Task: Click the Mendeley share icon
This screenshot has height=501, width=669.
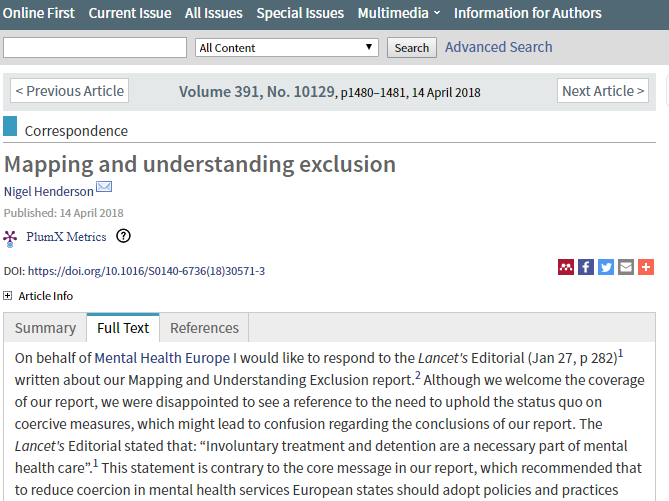Action: (566, 267)
